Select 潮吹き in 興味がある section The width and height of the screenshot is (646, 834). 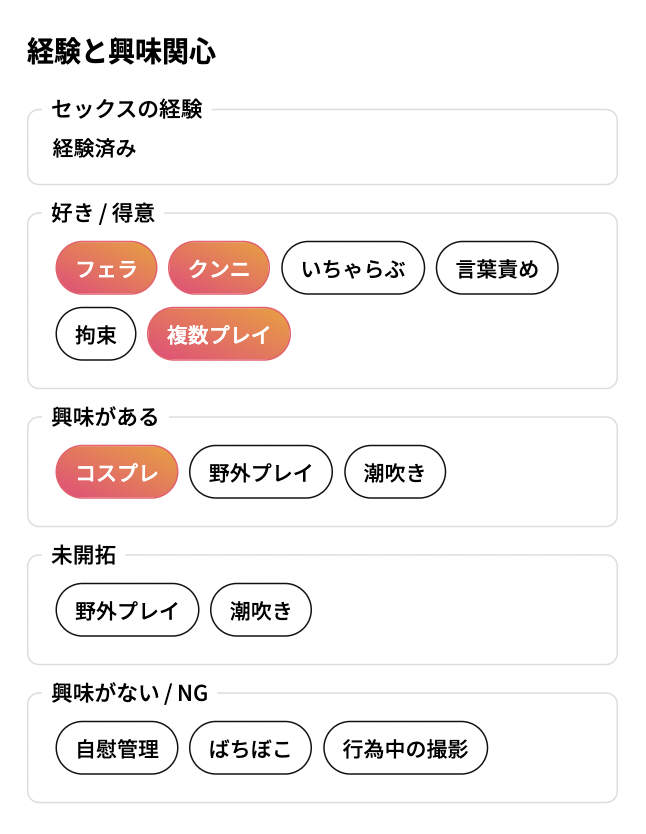coord(395,472)
